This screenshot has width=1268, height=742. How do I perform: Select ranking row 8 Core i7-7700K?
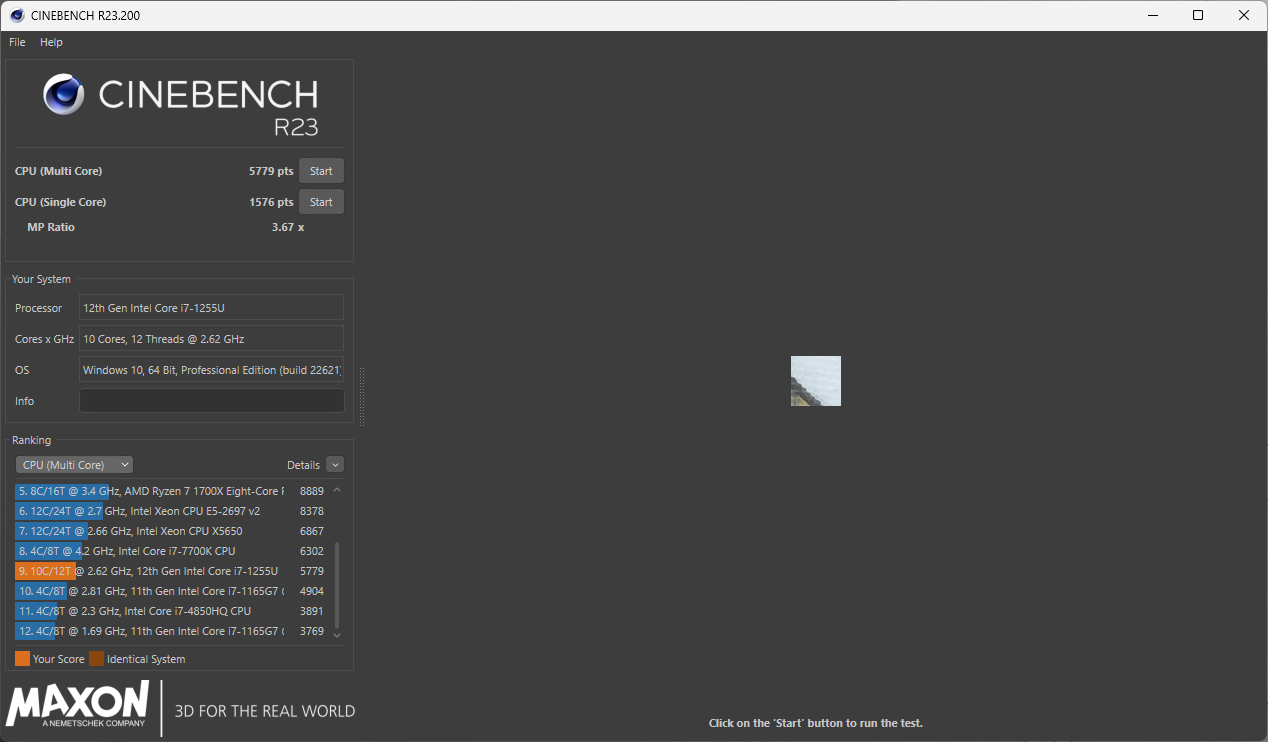click(x=171, y=551)
